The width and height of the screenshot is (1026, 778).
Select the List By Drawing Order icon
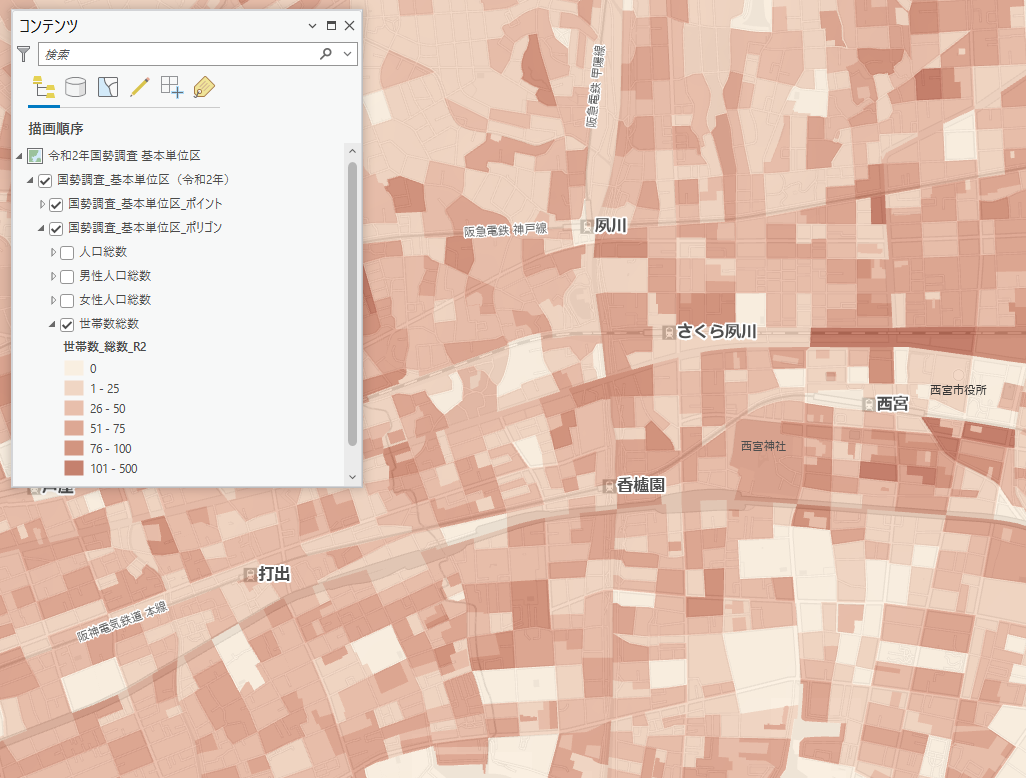(43, 87)
